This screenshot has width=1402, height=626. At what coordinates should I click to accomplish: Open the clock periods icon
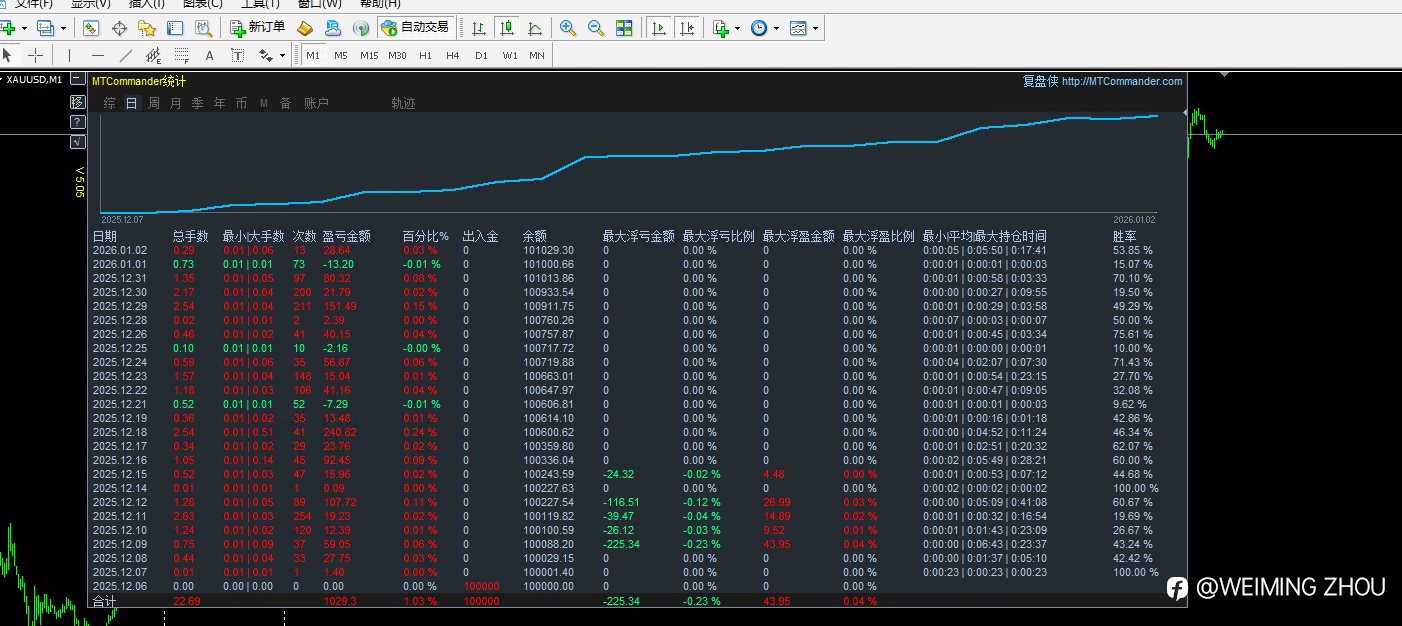coord(759,28)
